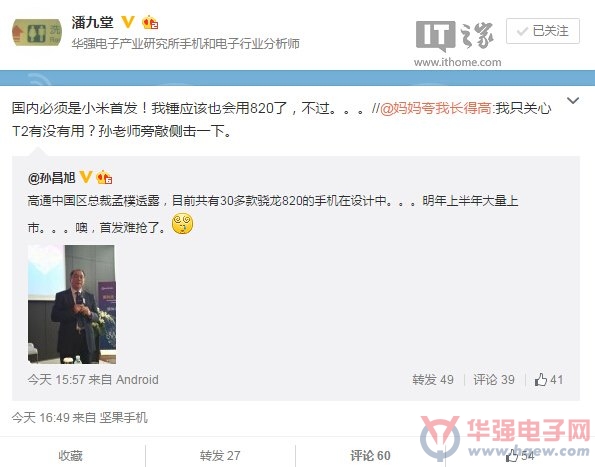Image resolution: width=595 pixels, height=467 pixels.
Task: Click the V badge next to @孙昌旭
Action: click(x=86, y=176)
